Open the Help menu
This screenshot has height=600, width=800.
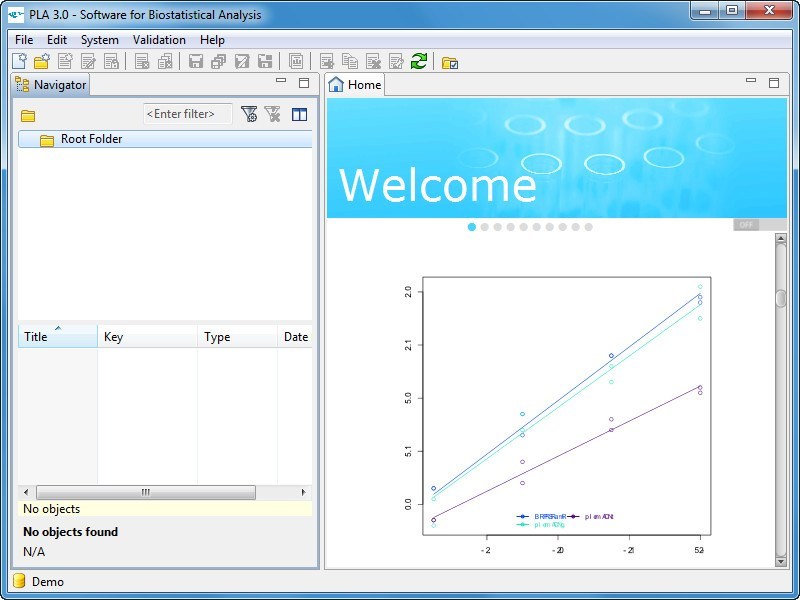click(x=212, y=40)
